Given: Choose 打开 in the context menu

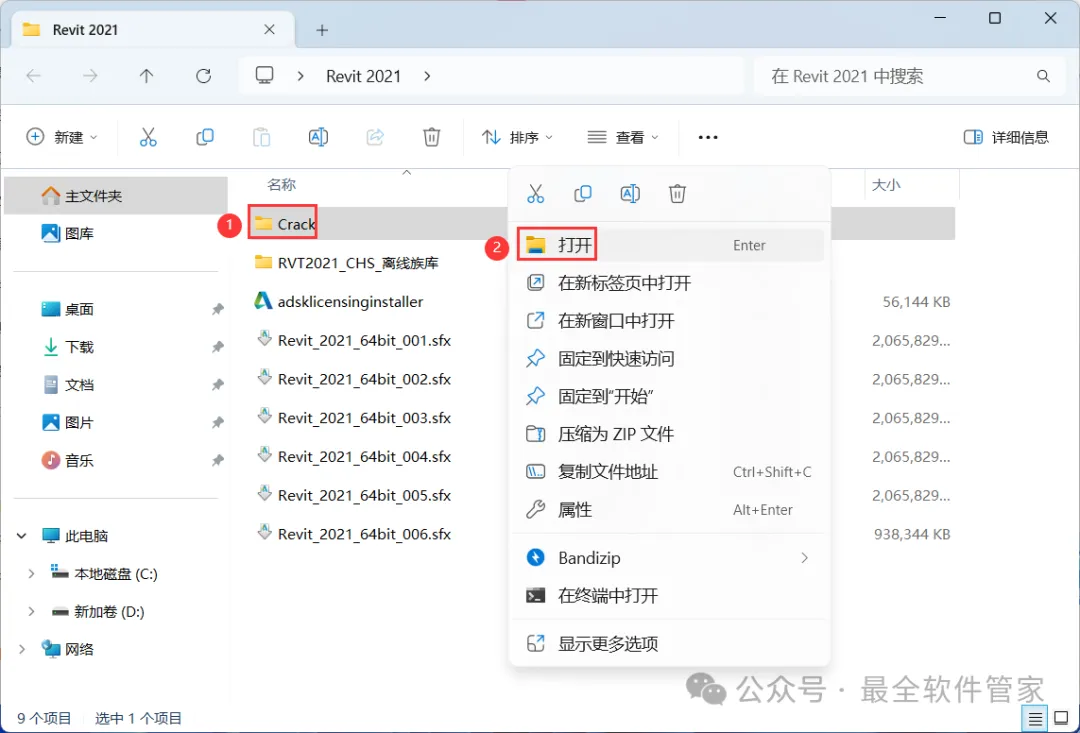Looking at the screenshot, I should 669,245.
